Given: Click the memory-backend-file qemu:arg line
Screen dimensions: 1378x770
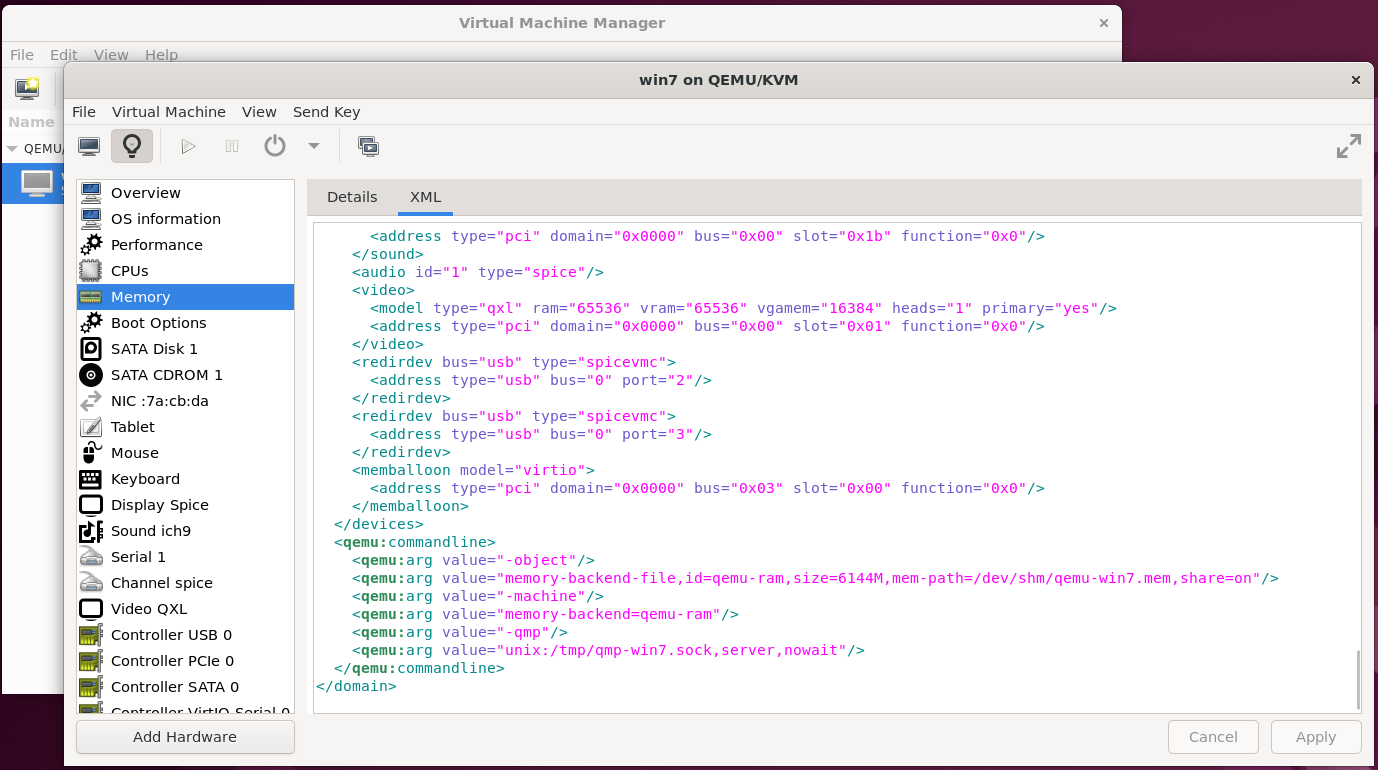Looking at the screenshot, I should [815, 578].
